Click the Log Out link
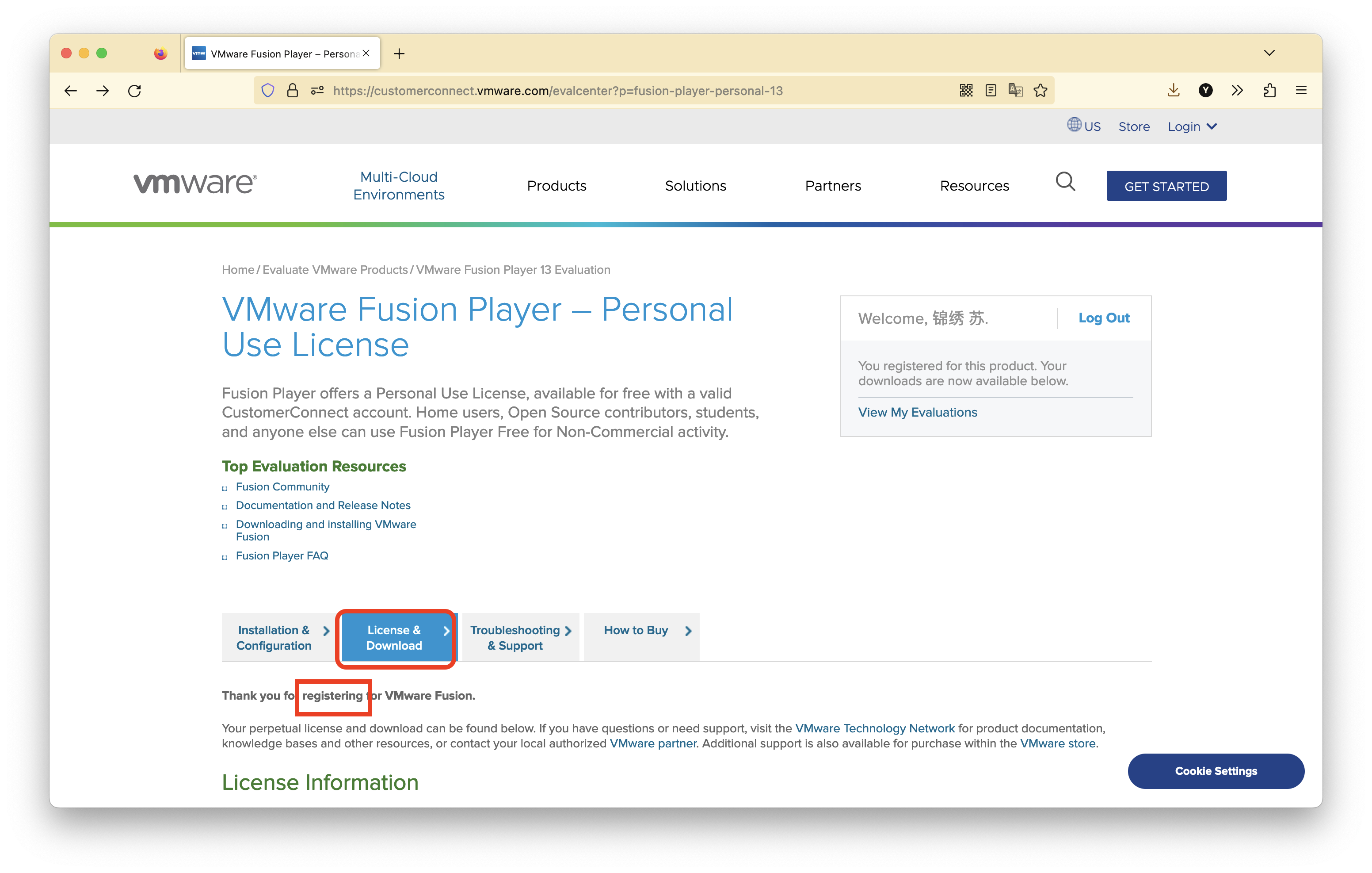Viewport: 1372px width, 873px height. (1104, 318)
